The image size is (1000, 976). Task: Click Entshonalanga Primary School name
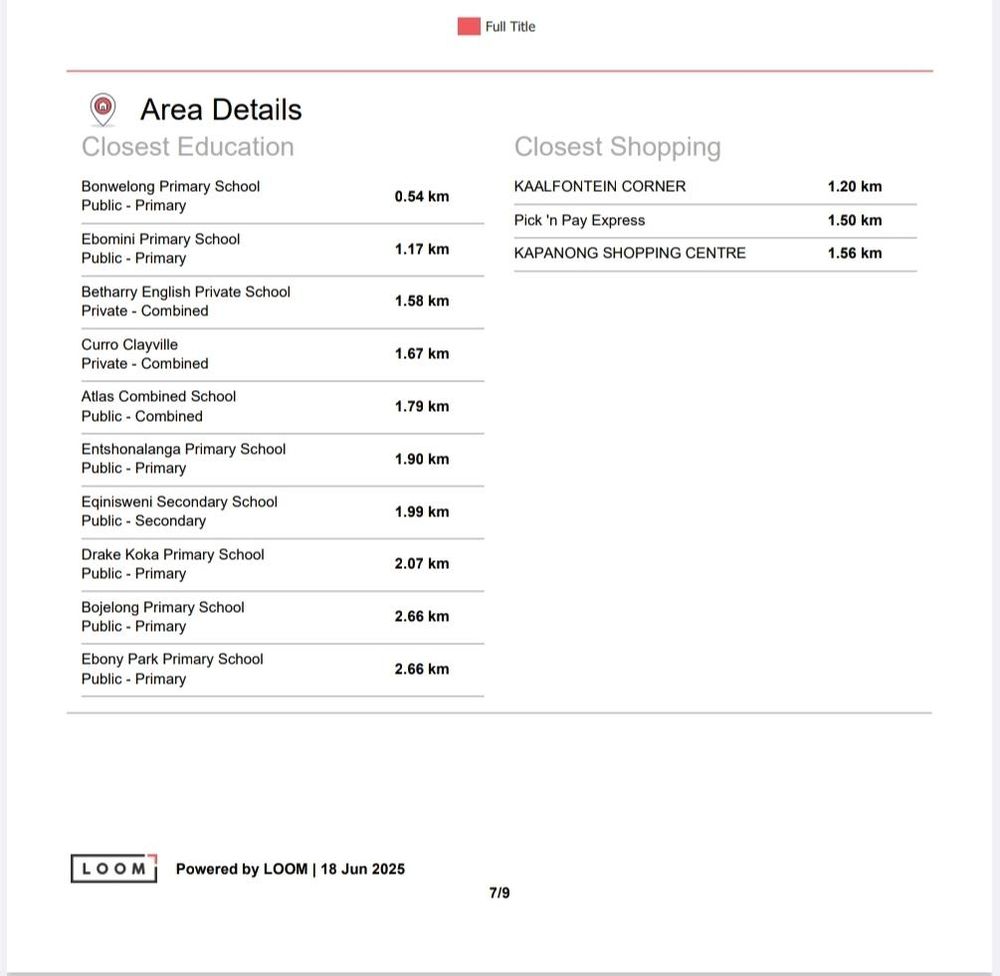click(x=183, y=449)
